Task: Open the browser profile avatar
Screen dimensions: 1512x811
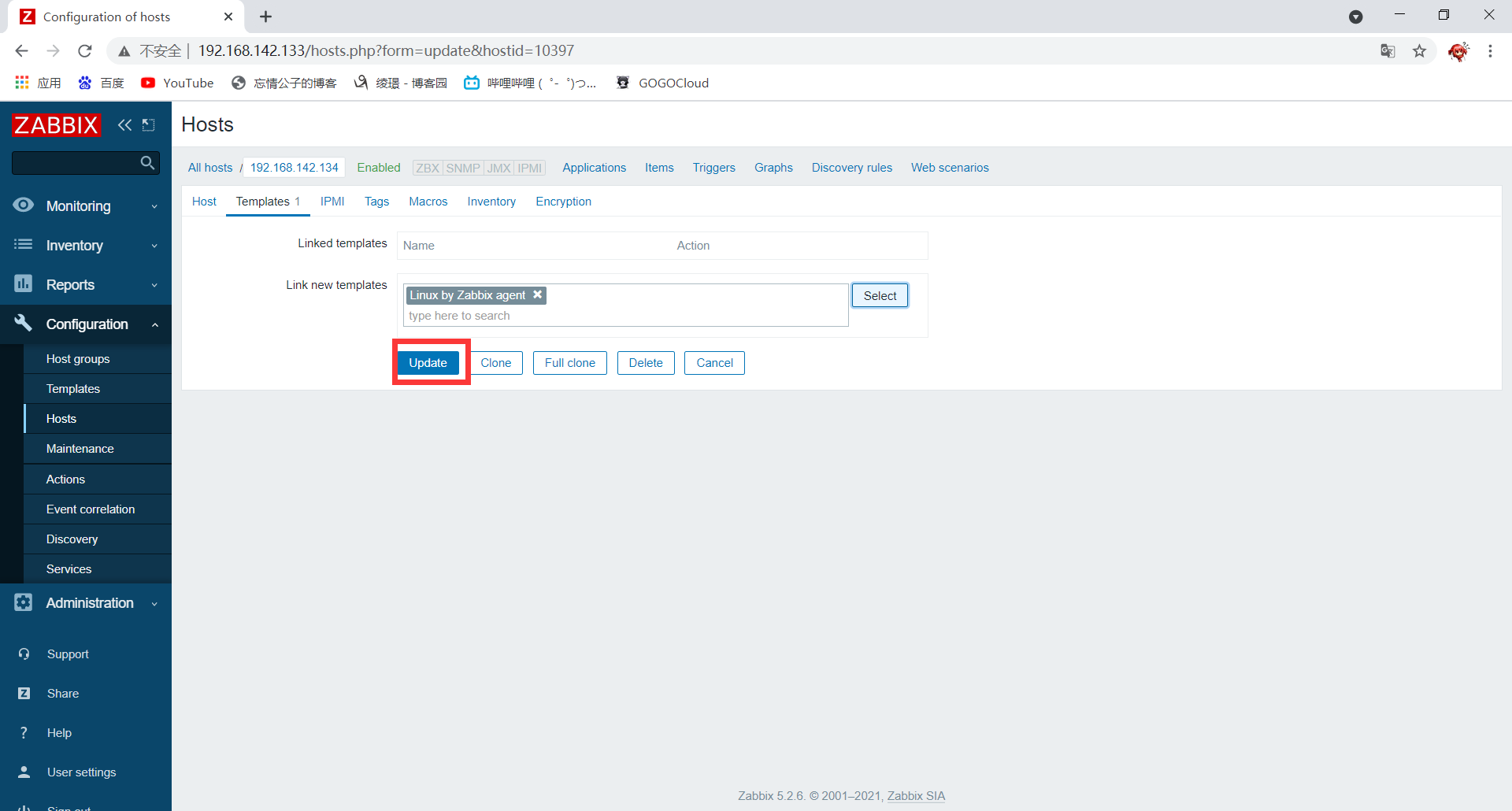Action: point(1458,51)
